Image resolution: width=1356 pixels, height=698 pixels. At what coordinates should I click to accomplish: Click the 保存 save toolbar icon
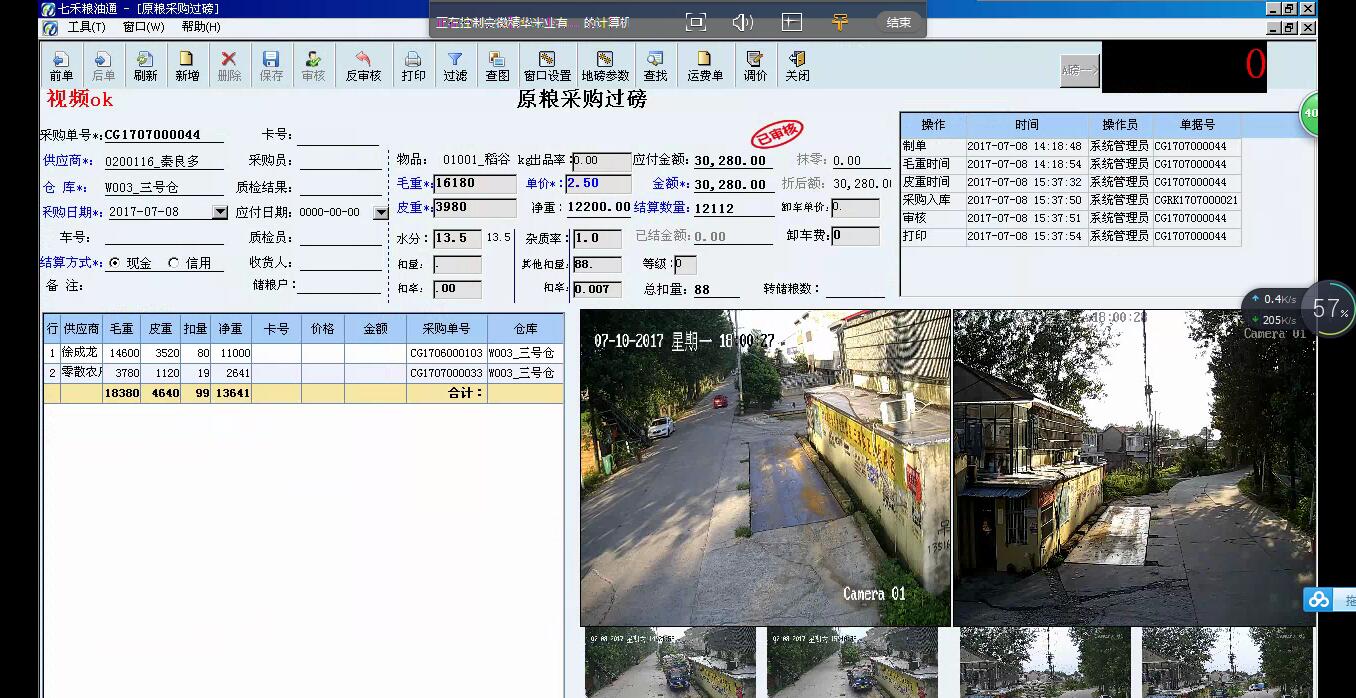point(271,66)
